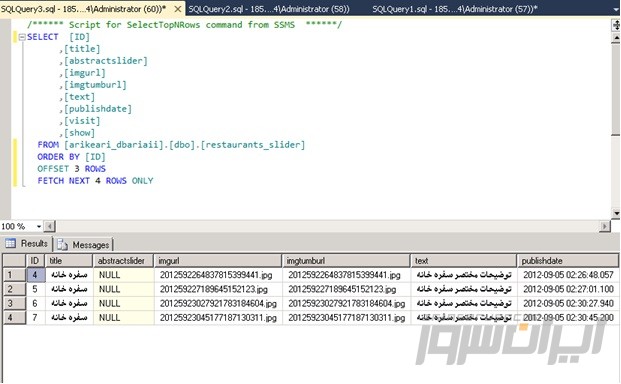Click the imgurl column header
This screenshot has height=384, width=621.
(x=217, y=260)
